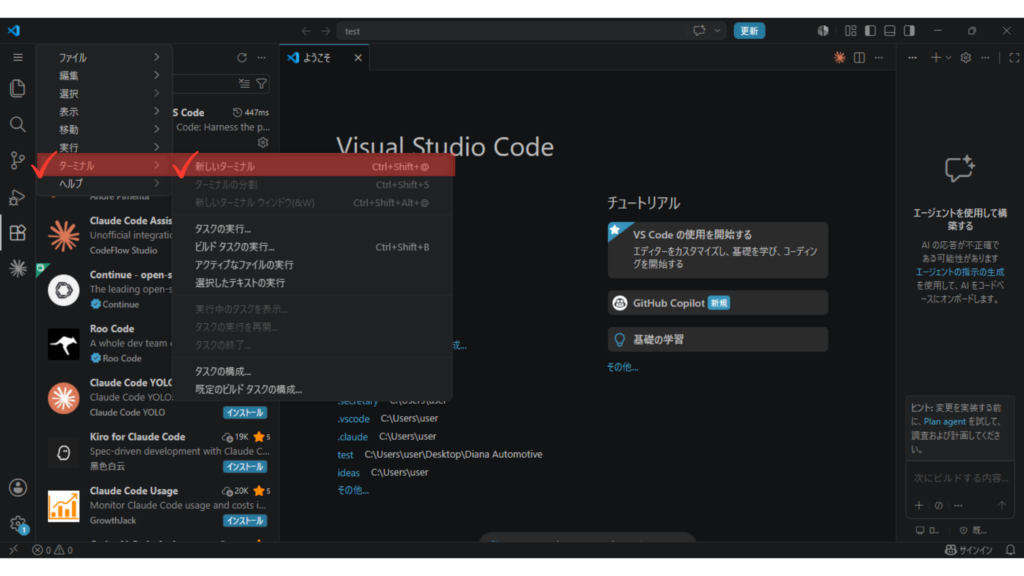Open the ideas recent folder link
Screen dimensions: 1024x576
pos(348,472)
